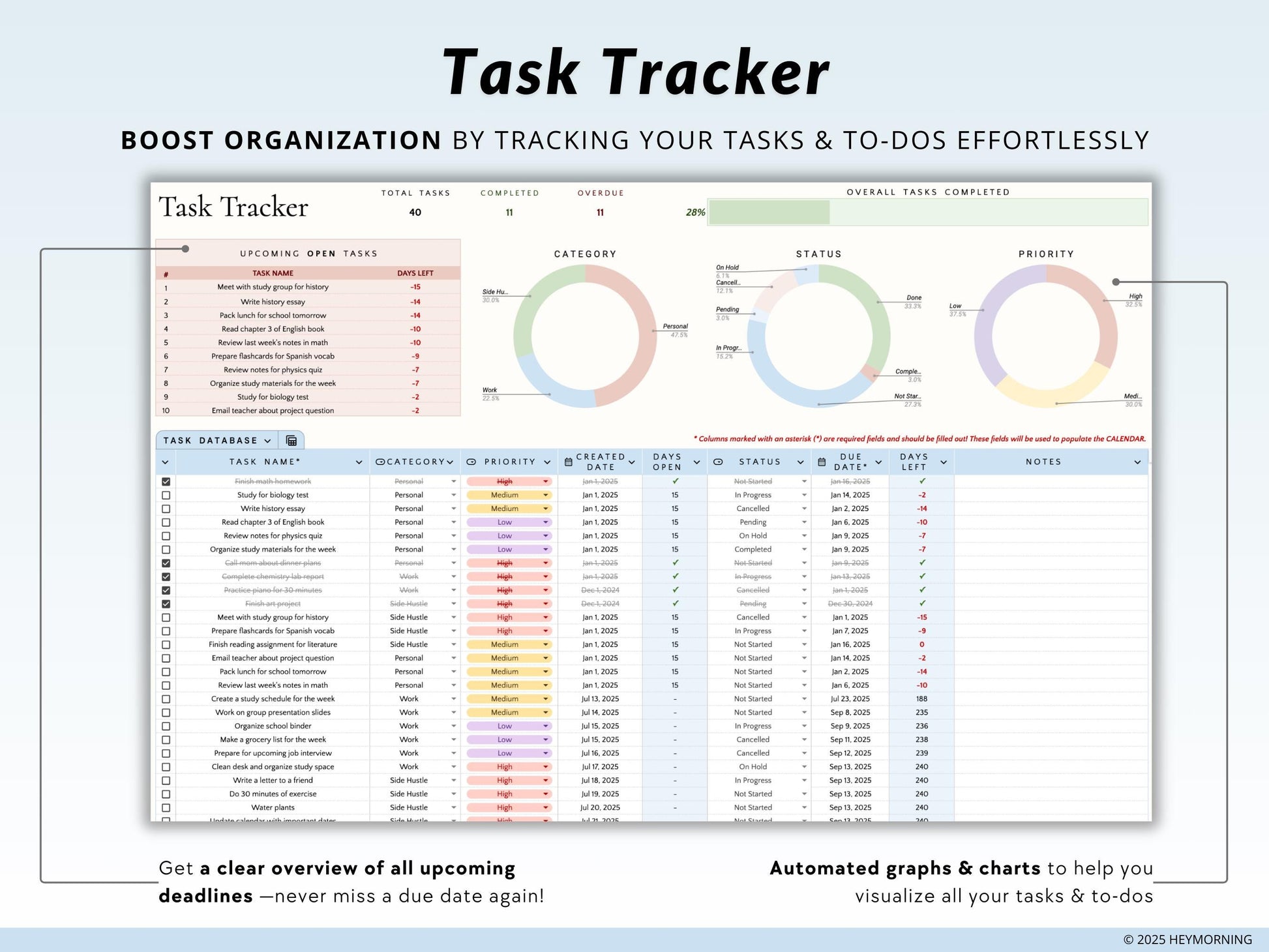Open priority dropdown for Study for biology test
The image size is (1269, 952).
546,496
